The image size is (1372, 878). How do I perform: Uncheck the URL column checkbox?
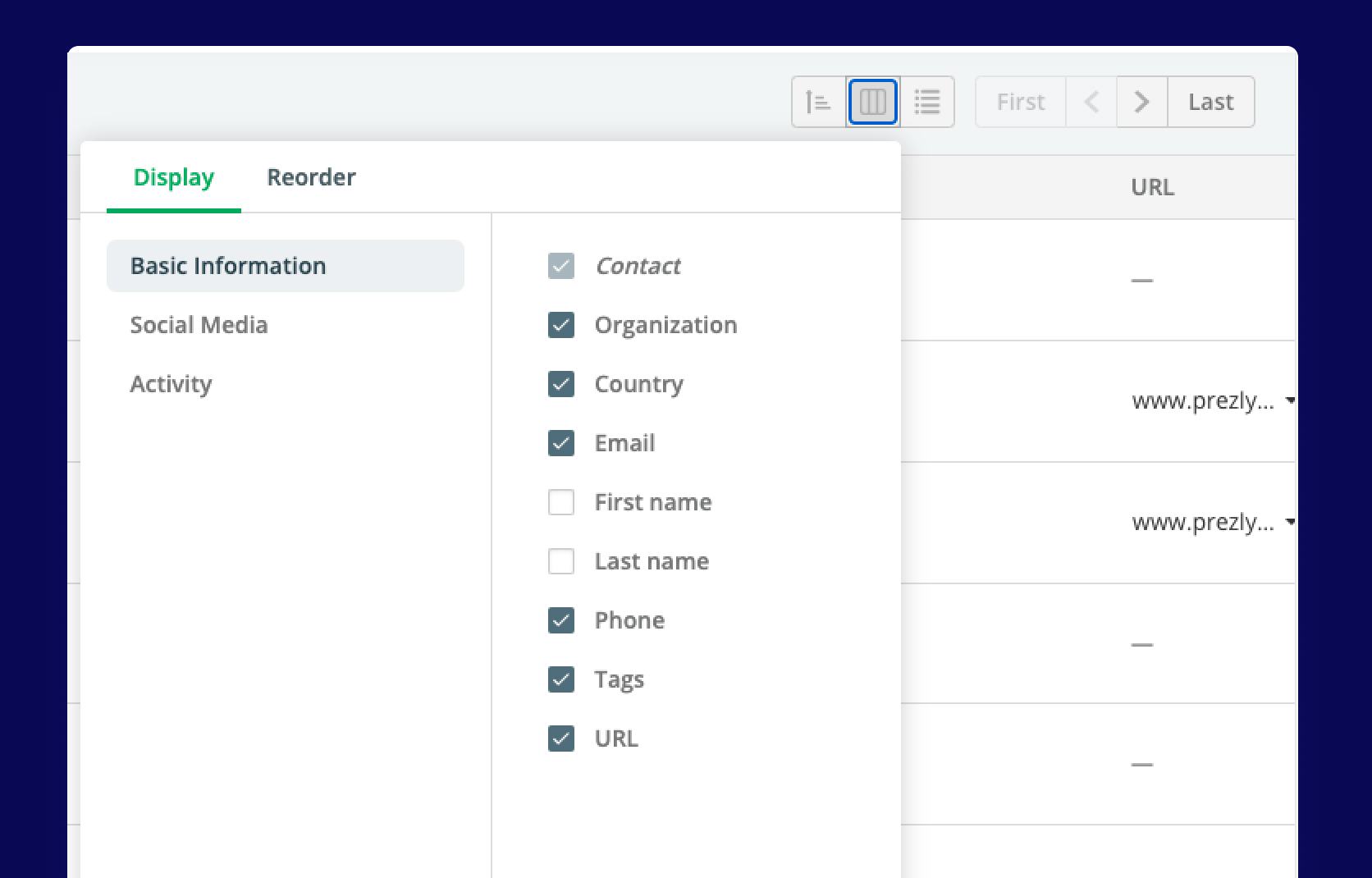tap(561, 739)
